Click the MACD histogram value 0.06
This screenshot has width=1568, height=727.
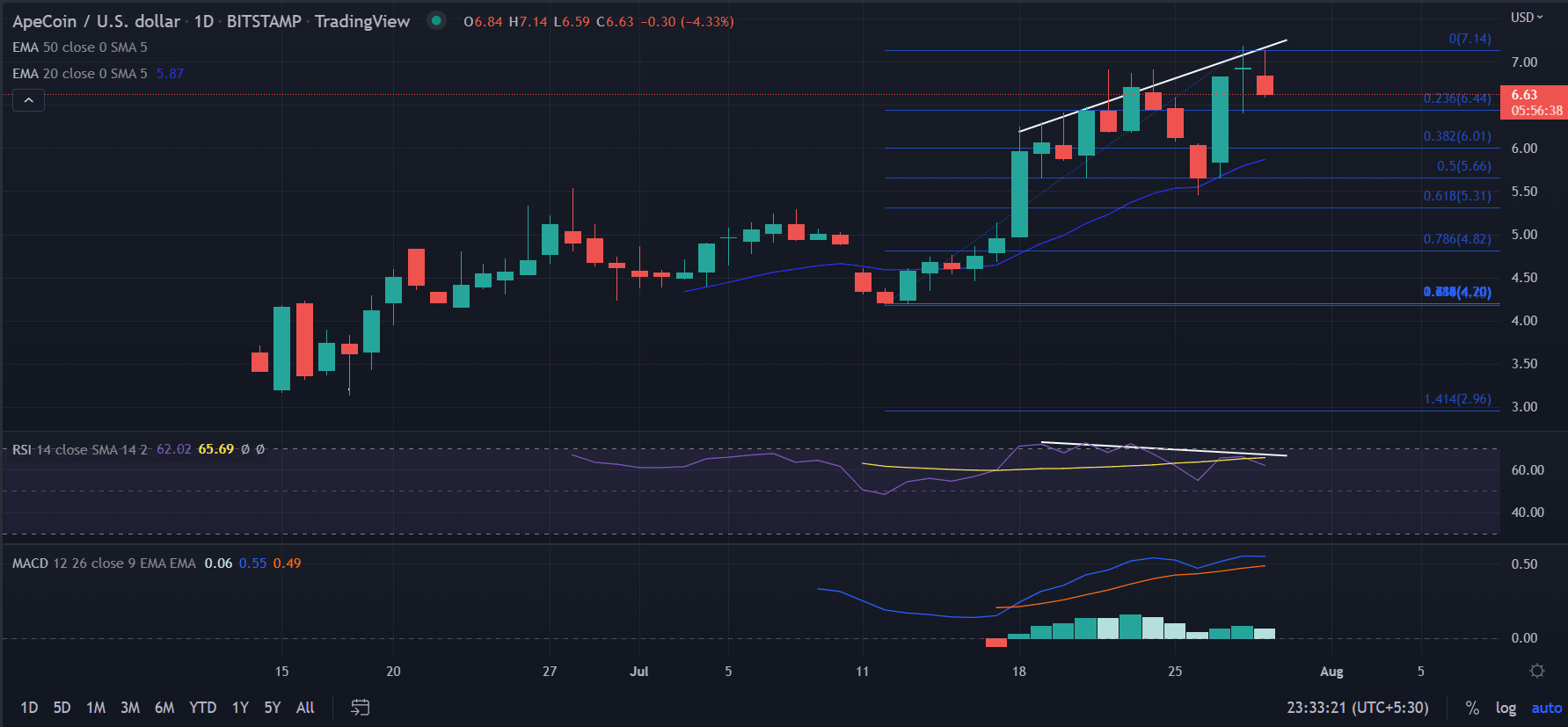tap(218, 563)
